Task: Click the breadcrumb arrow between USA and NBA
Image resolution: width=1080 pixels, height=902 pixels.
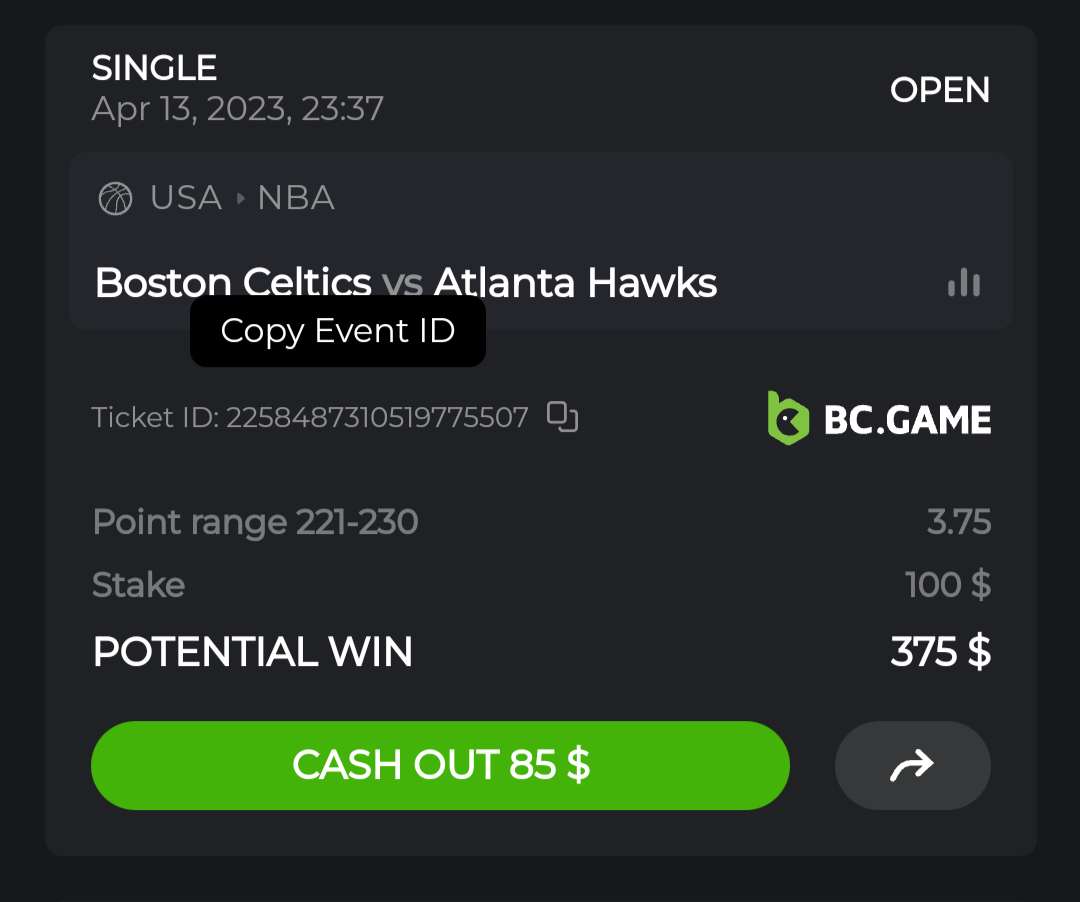Action: (240, 198)
